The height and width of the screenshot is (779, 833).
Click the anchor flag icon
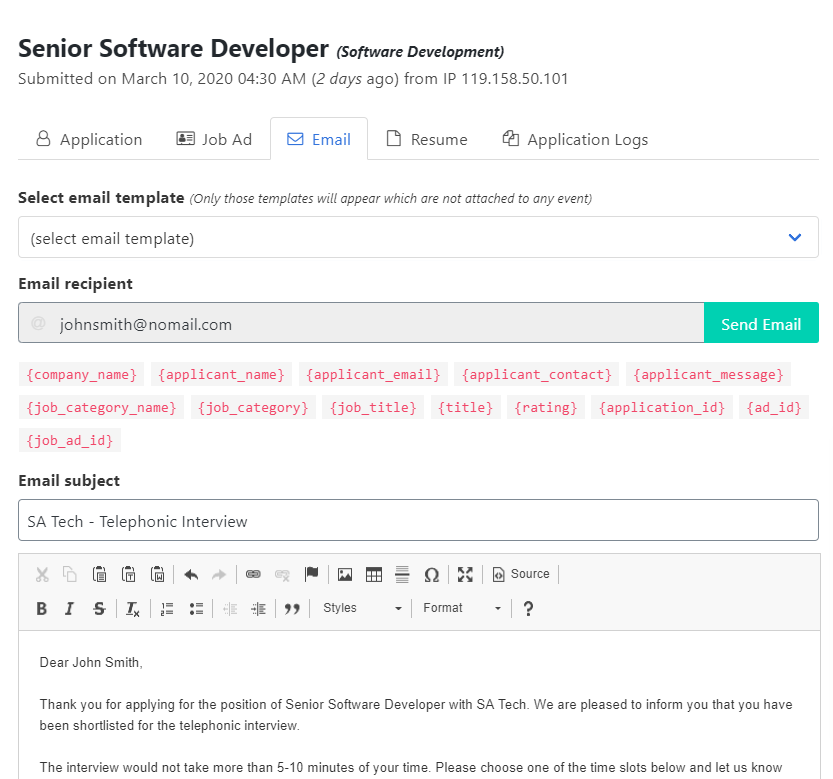[312, 574]
